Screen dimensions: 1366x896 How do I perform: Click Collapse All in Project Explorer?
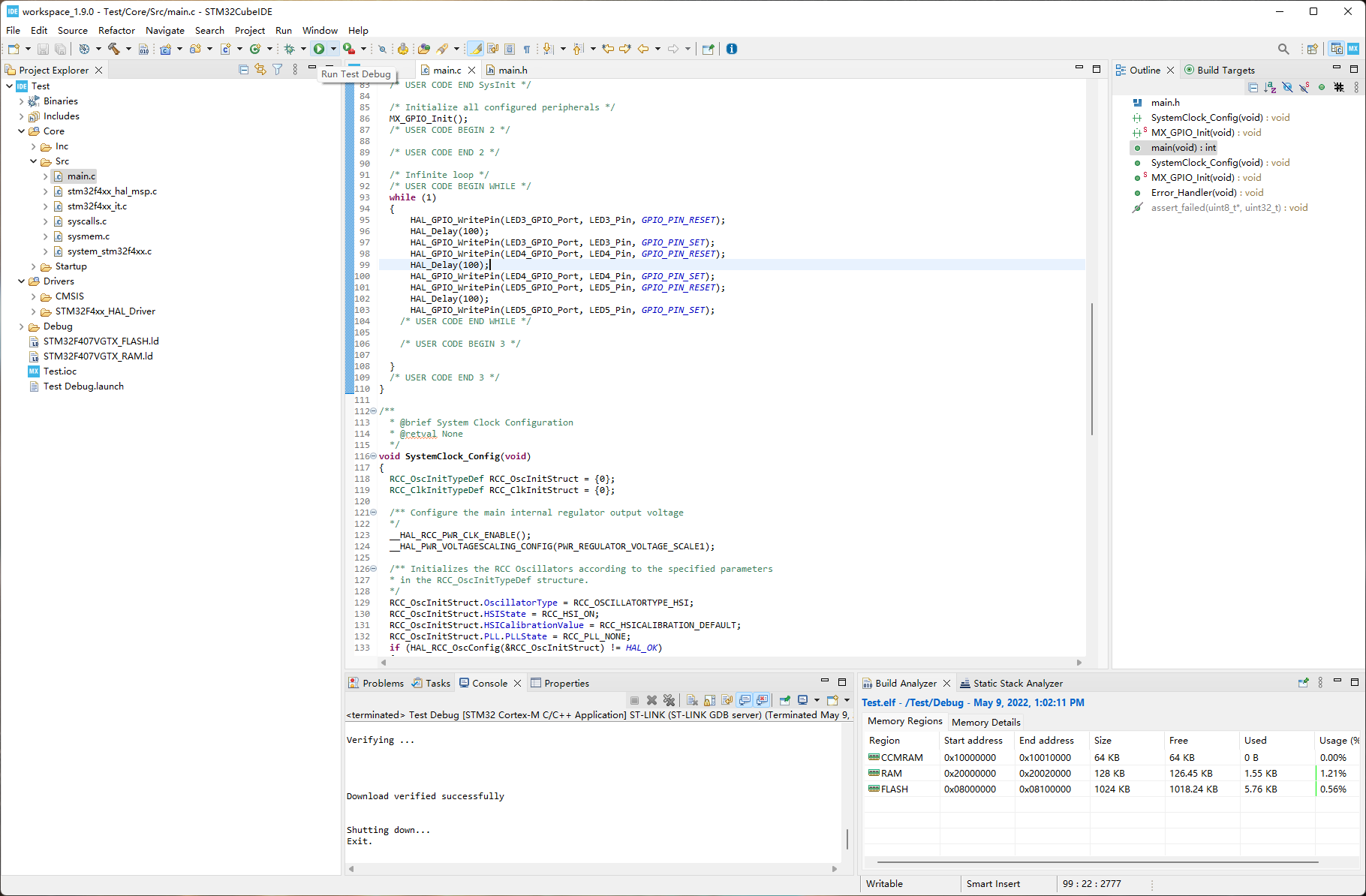click(243, 70)
